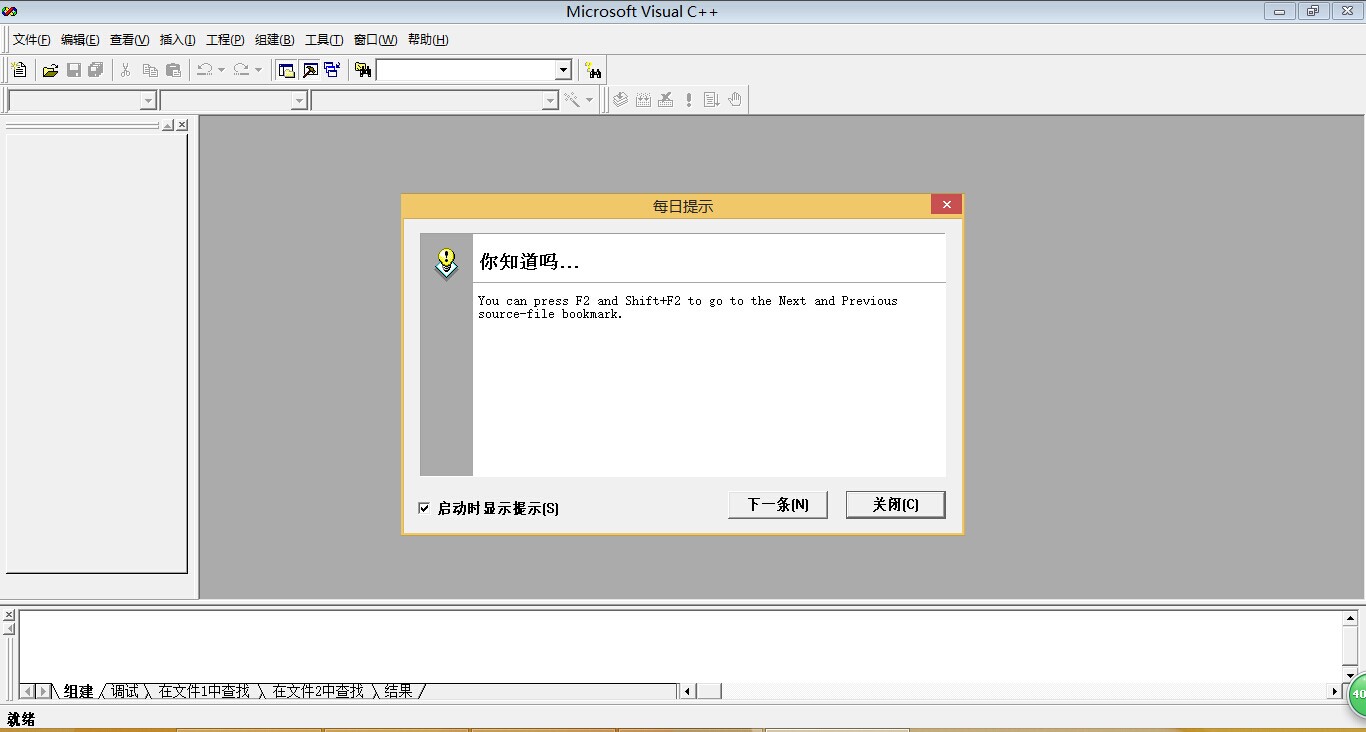Click the Stop Build icon
The image size is (1366, 732).
[666, 100]
